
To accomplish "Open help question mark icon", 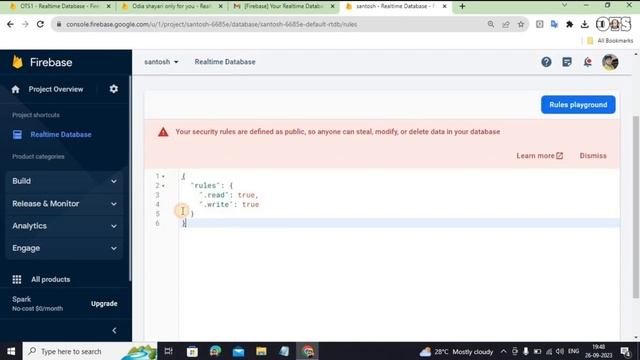I will (546, 62).
